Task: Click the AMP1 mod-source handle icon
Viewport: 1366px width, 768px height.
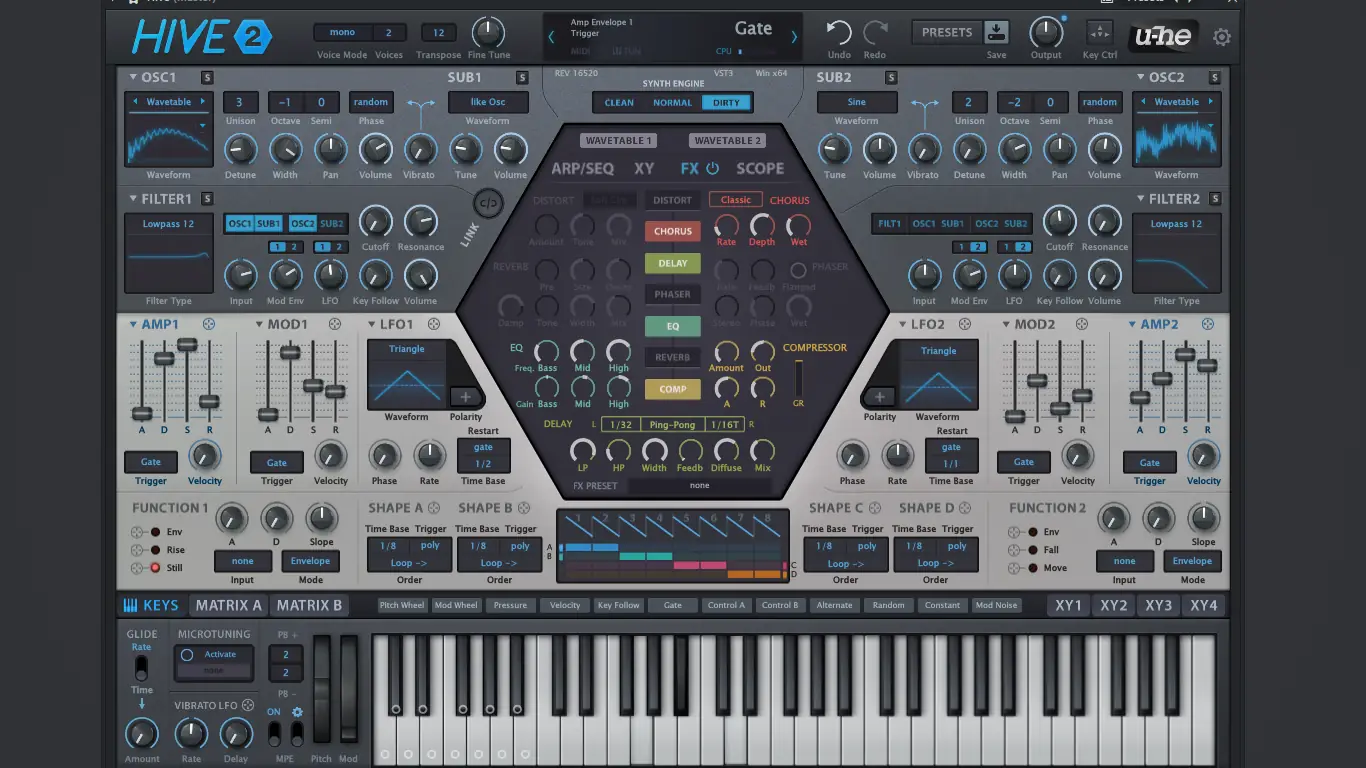Action: (208, 324)
